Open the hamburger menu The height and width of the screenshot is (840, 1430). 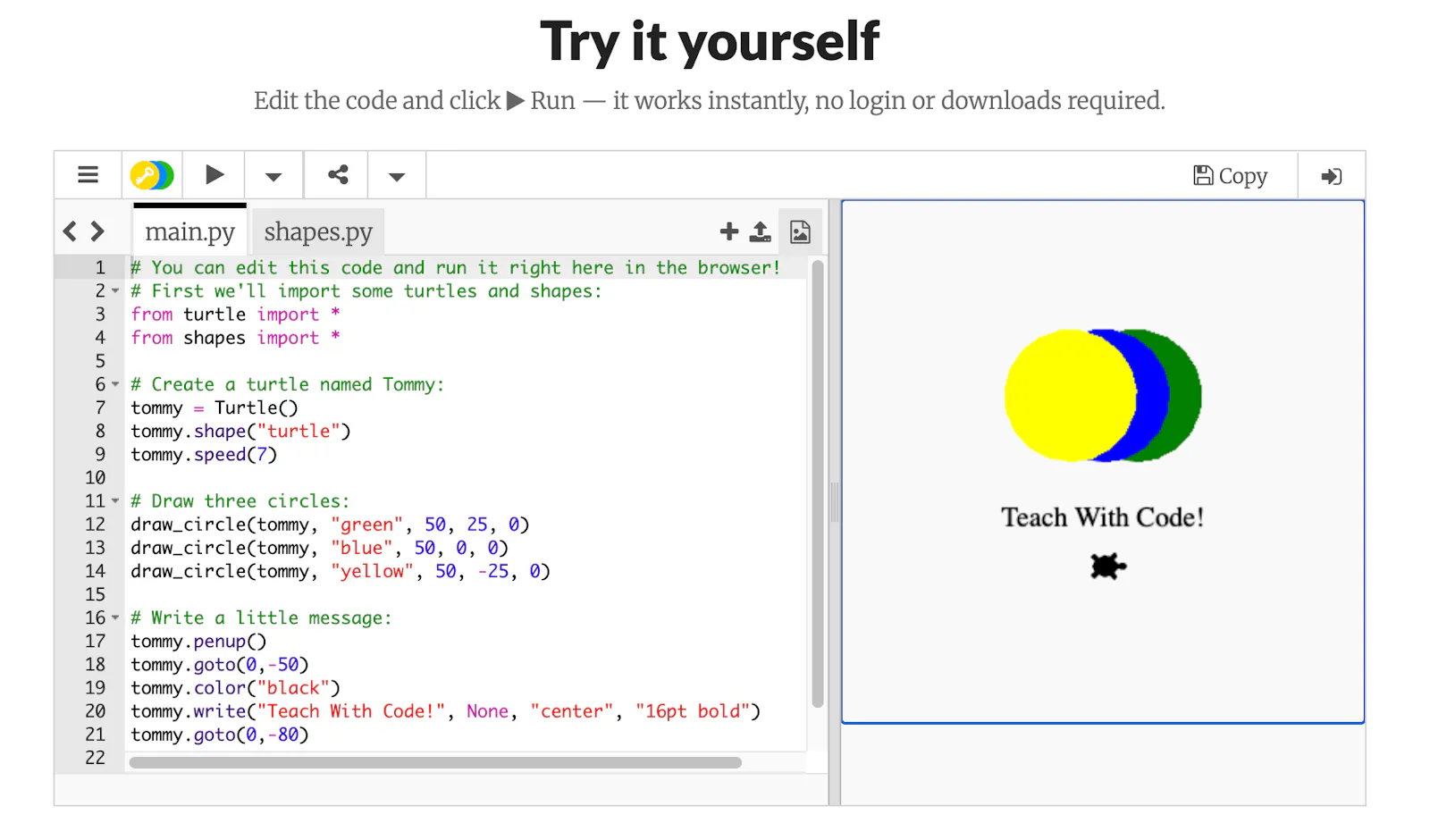click(88, 174)
